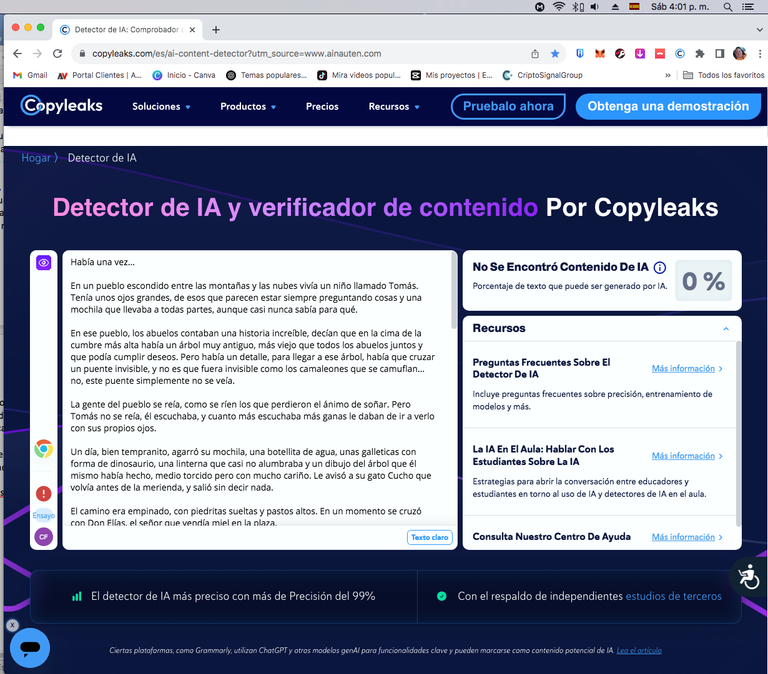The height and width of the screenshot is (674, 768).
Task: Click Obtenga una demostración button
Action: coord(668,106)
